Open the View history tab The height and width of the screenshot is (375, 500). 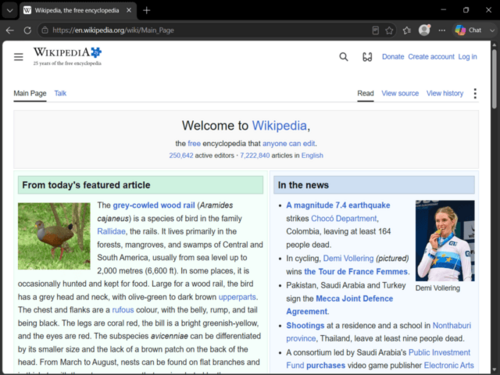click(445, 93)
